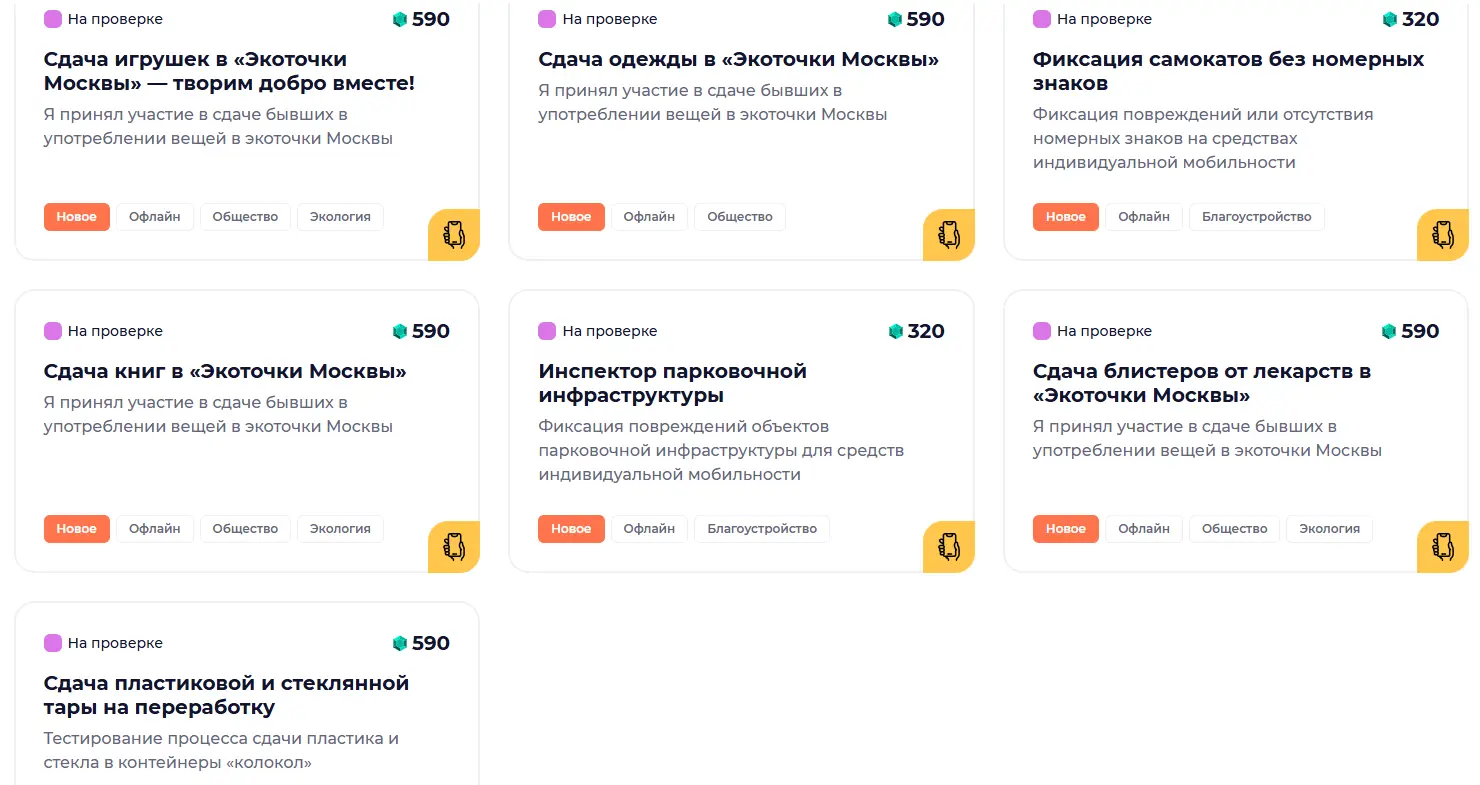The image size is (1480, 785).
Task: Click pink status square on plastic recycling card
Action: pos(53,643)
